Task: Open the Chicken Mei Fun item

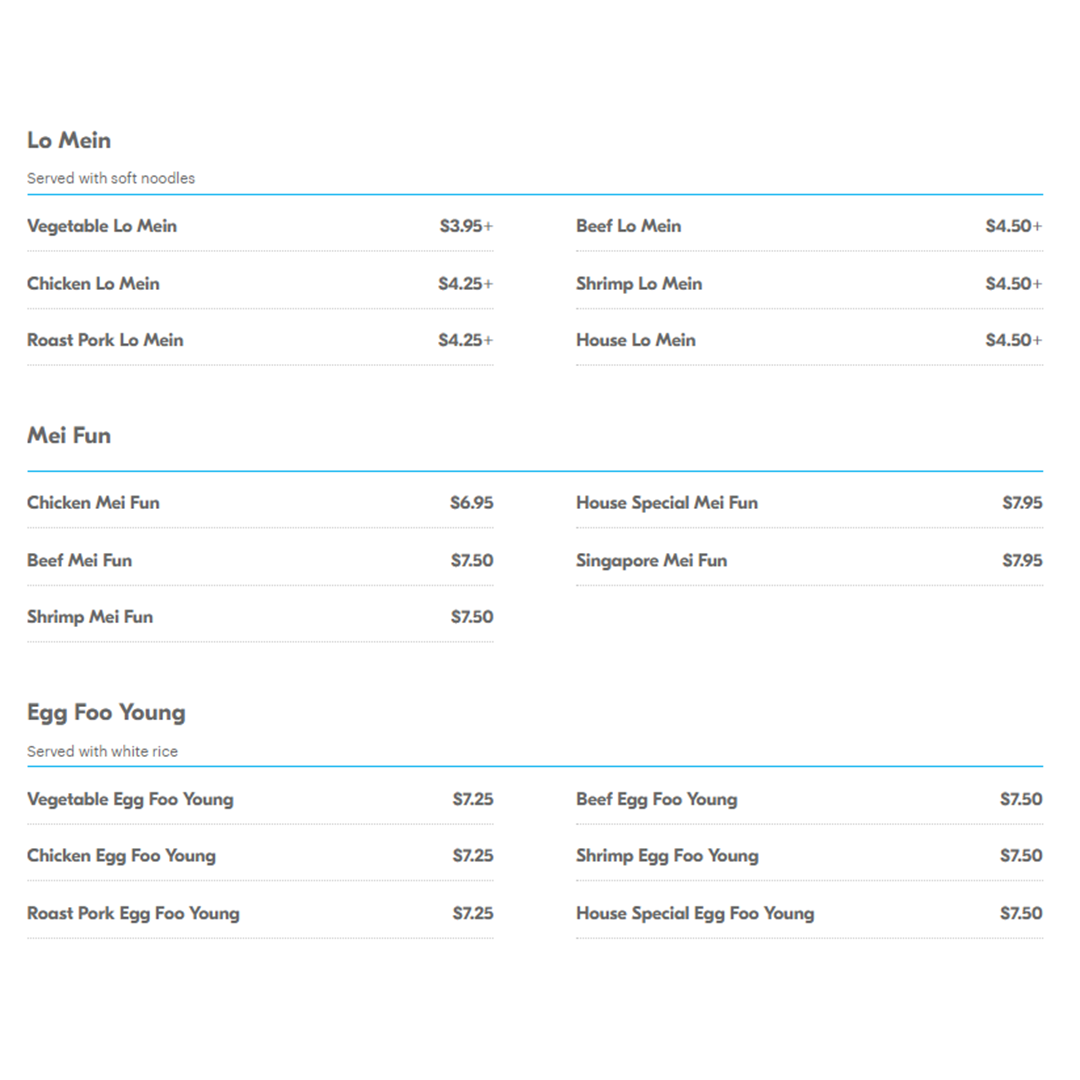Action: (93, 503)
